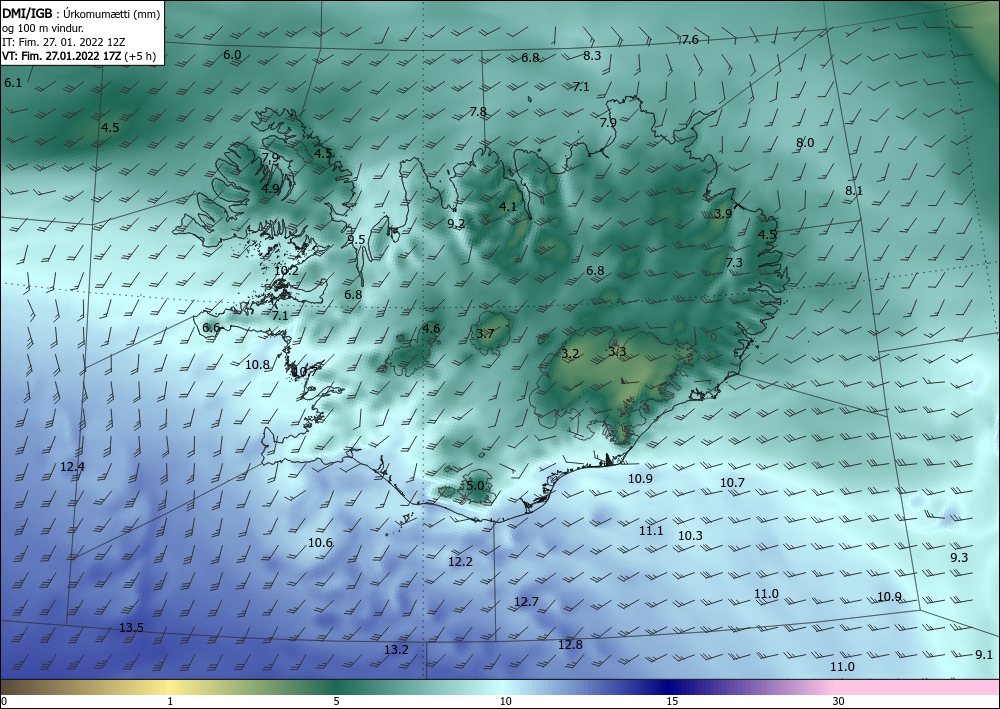Click the 6.1 value label
This screenshot has width=1000, height=709.
(x=13, y=83)
